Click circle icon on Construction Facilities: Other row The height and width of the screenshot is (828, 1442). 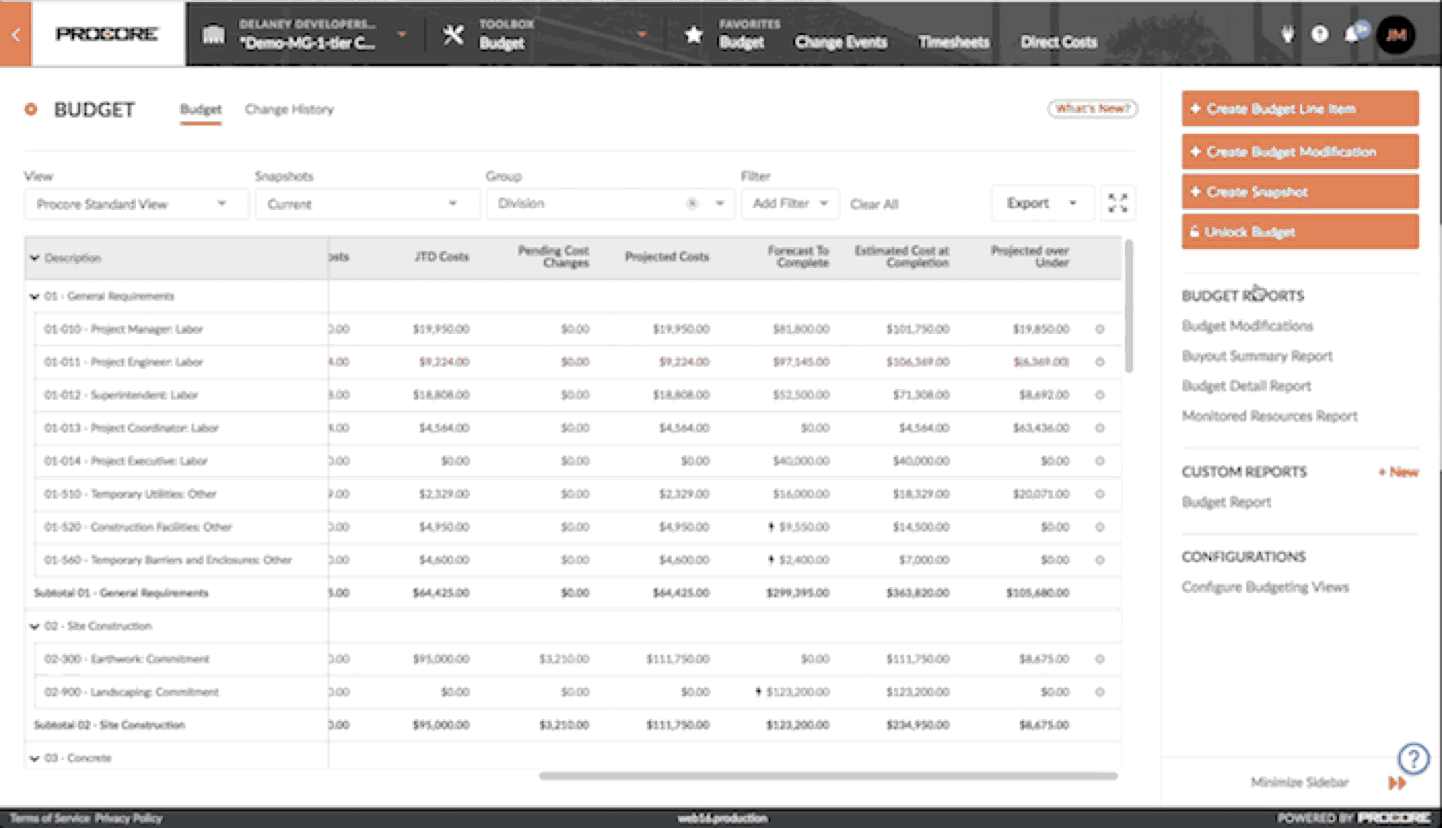1100,527
